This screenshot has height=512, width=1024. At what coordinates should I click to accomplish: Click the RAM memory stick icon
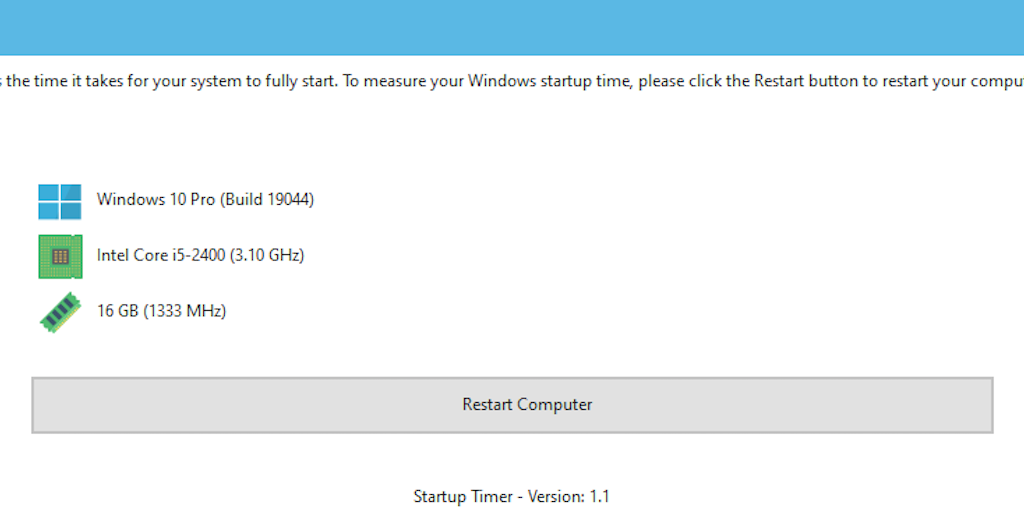60,311
